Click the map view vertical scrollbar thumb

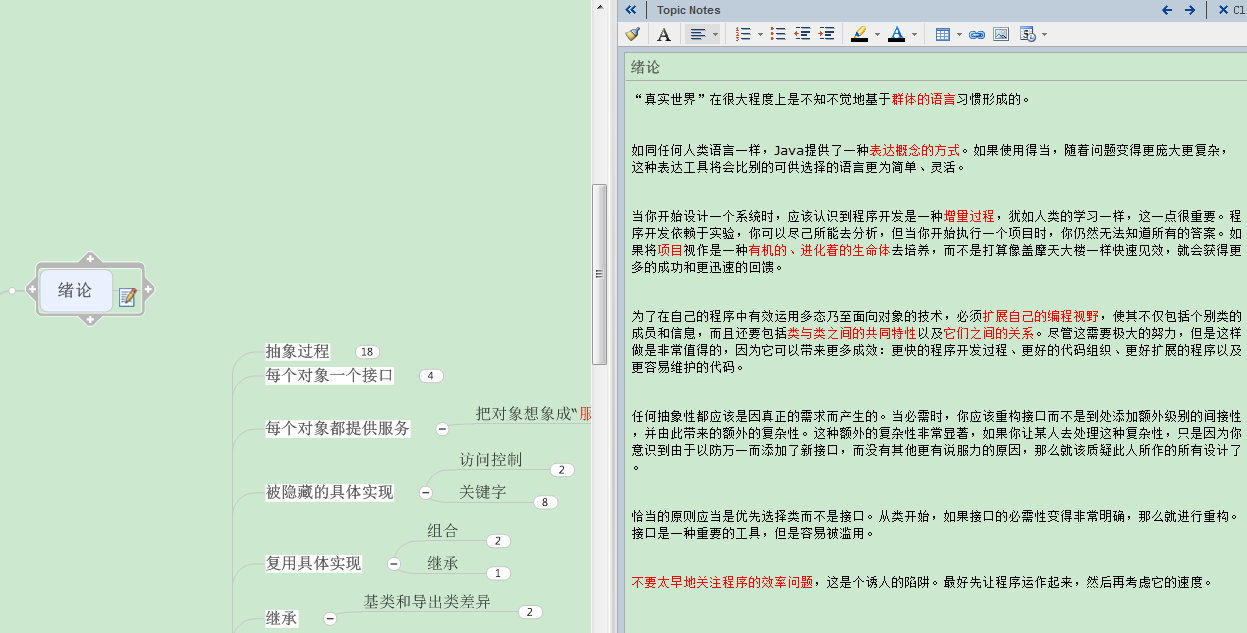point(600,274)
